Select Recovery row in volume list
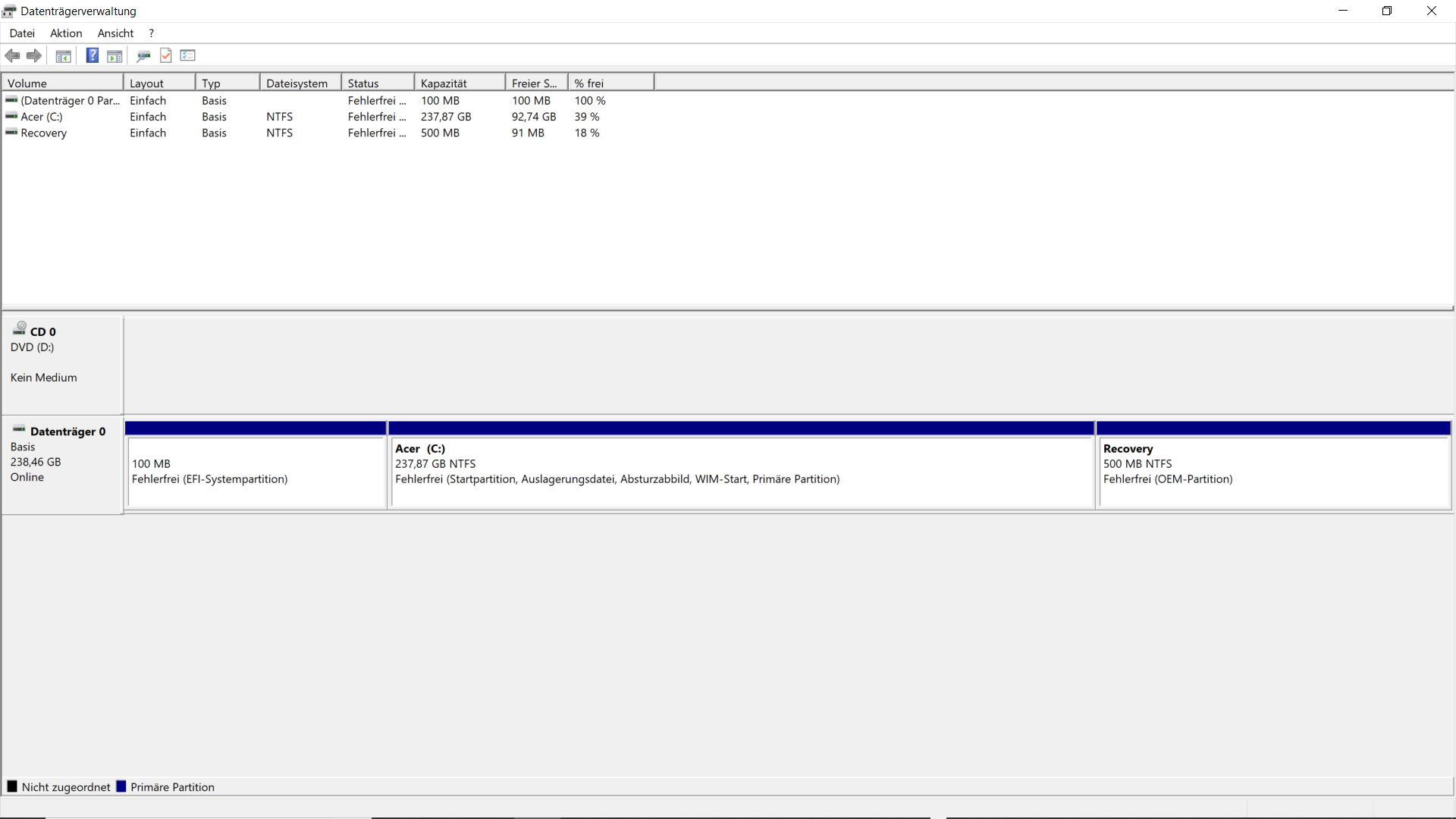This screenshot has width=1456, height=819. coord(43,133)
